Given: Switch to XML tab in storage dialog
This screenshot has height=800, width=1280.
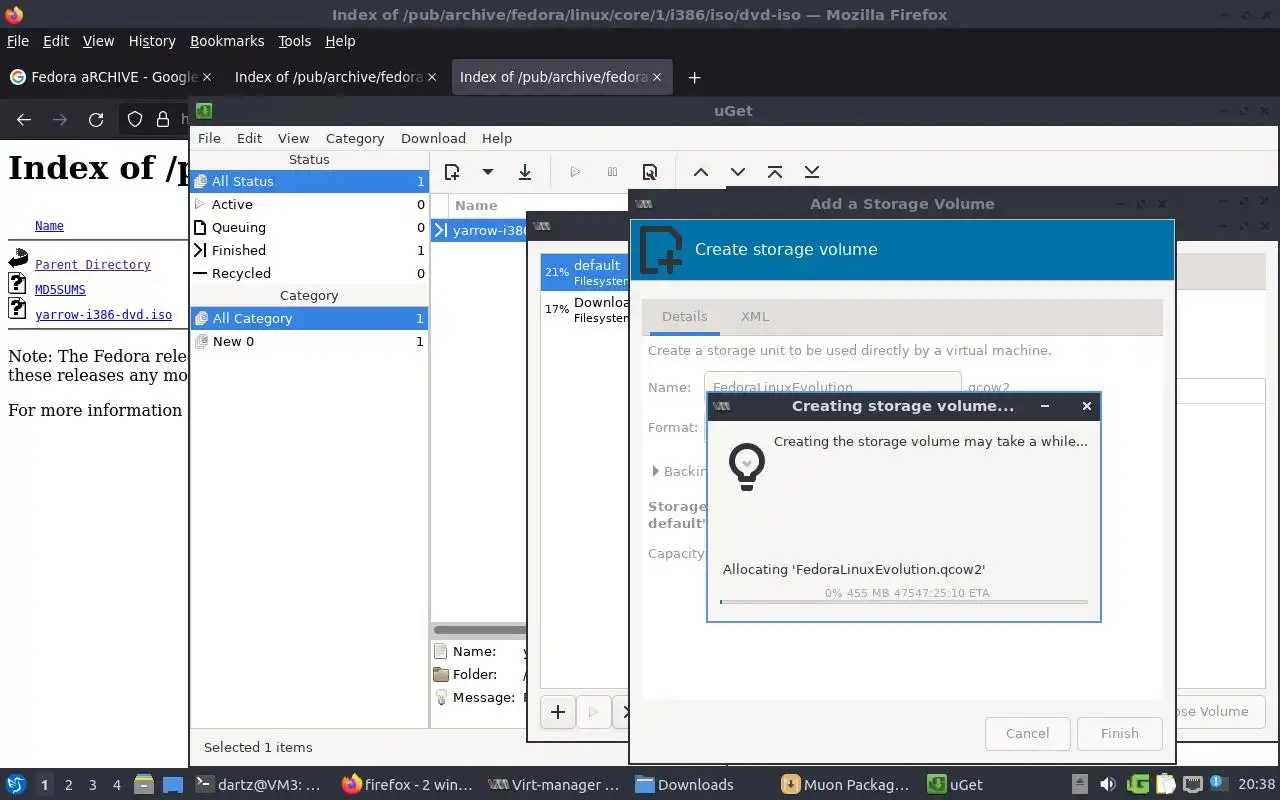Looking at the screenshot, I should click(x=755, y=316).
